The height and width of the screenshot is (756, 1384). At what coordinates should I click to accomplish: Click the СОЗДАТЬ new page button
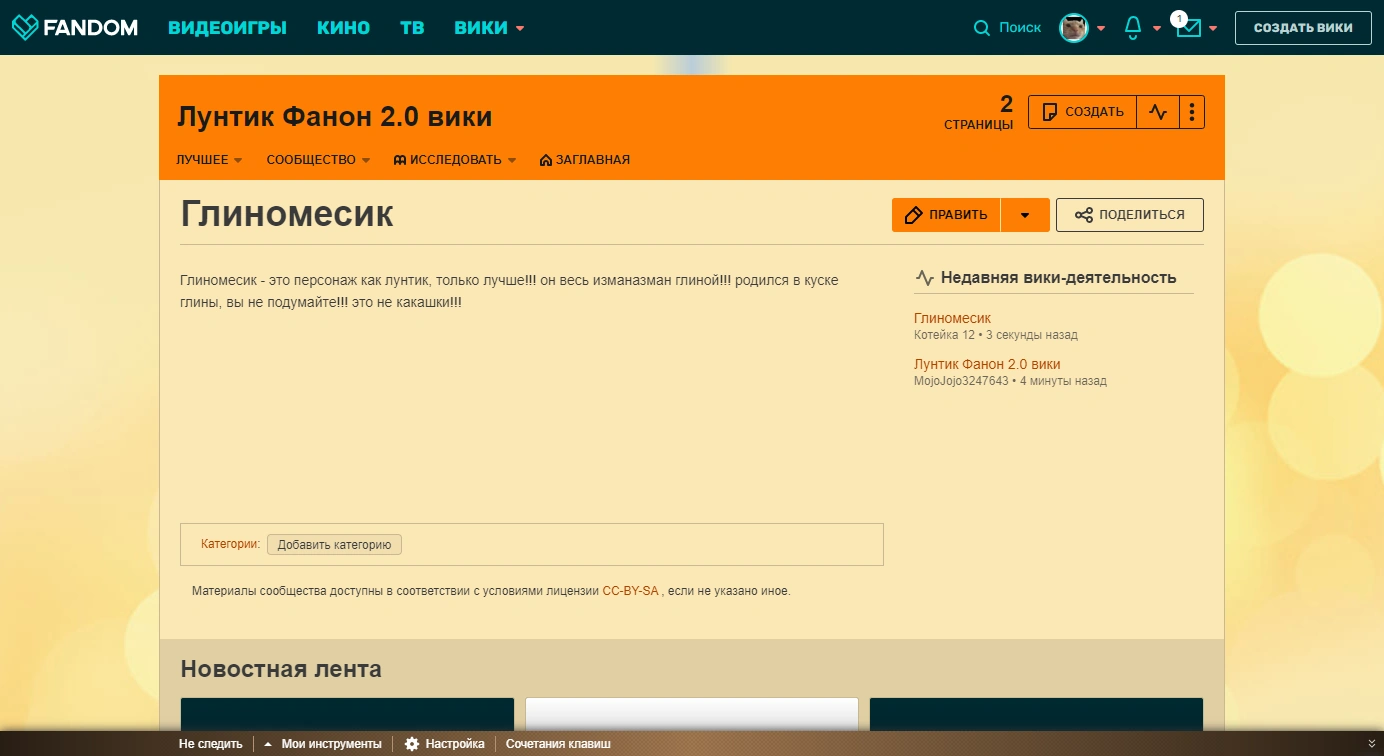[x=1083, y=112]
